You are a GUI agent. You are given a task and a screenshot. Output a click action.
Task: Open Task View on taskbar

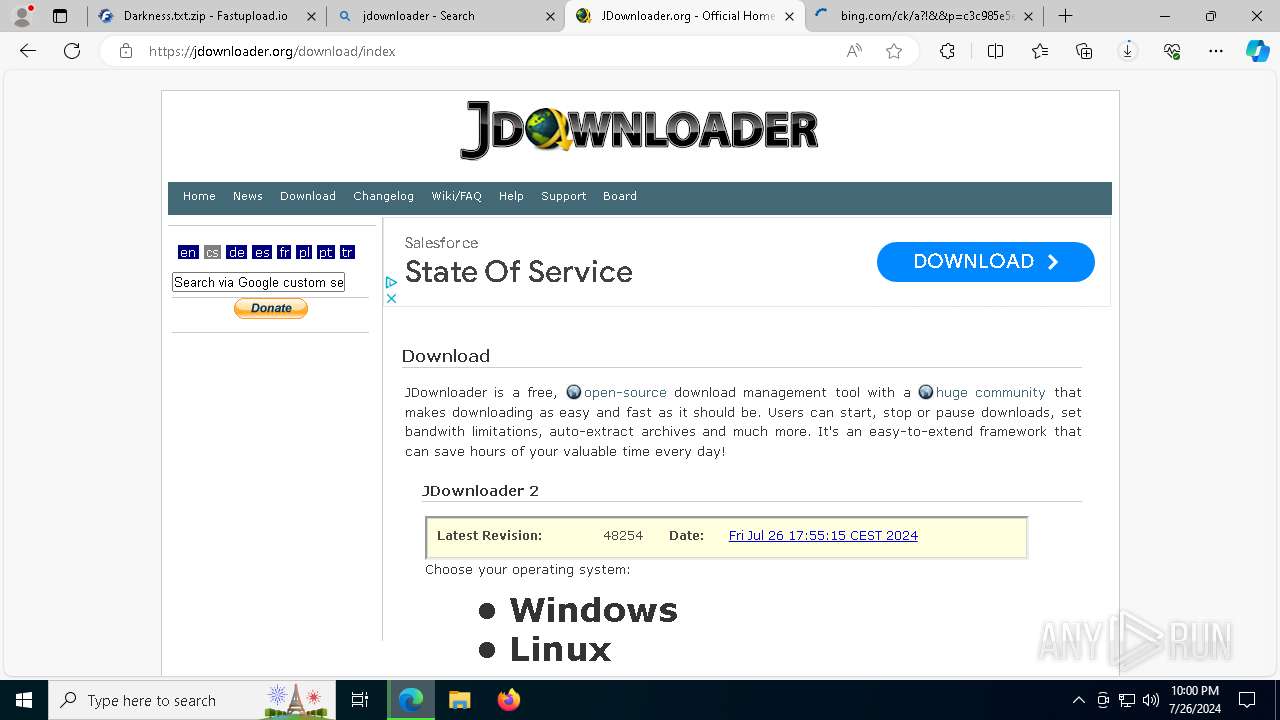click(360, 700)
